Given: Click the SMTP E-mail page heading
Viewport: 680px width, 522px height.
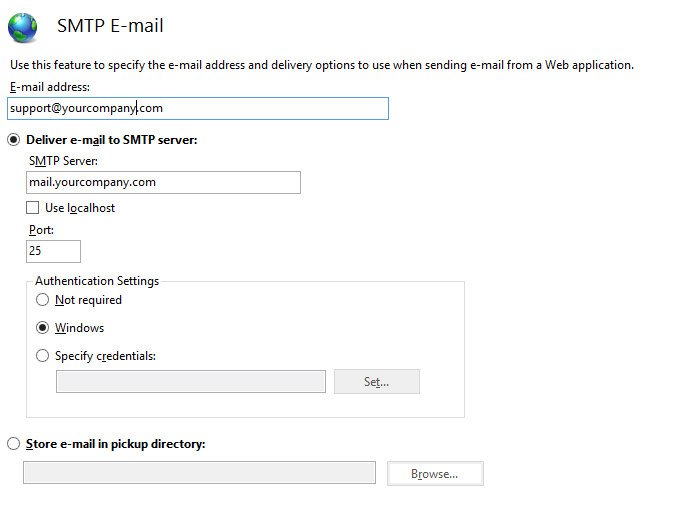Looking at the screenshot, I should click(x=110, y=26).
